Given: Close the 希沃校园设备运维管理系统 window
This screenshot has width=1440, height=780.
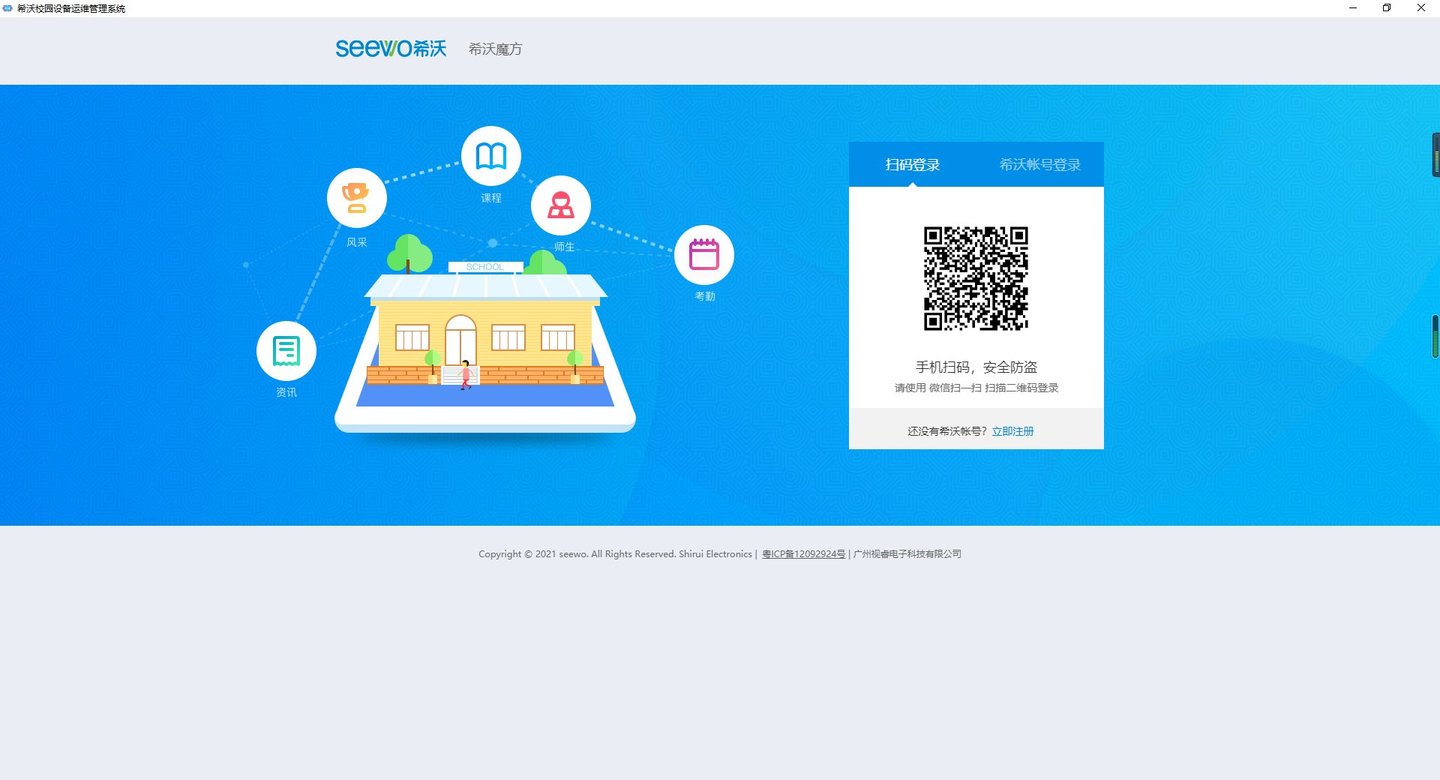Looking at the screenshot, I should pyautogui.click(x=1421, y=8).
